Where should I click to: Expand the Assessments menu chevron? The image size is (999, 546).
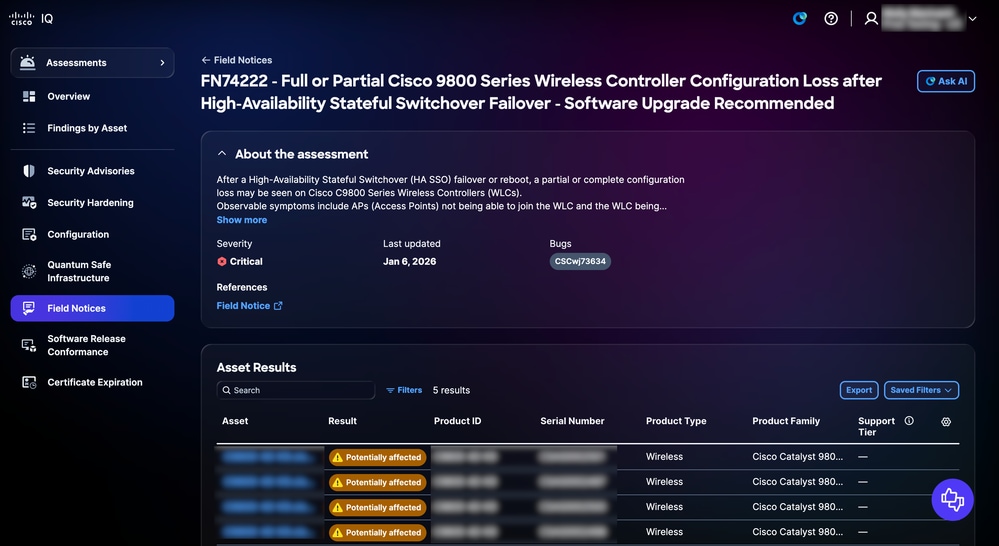[x=162, y=62]
